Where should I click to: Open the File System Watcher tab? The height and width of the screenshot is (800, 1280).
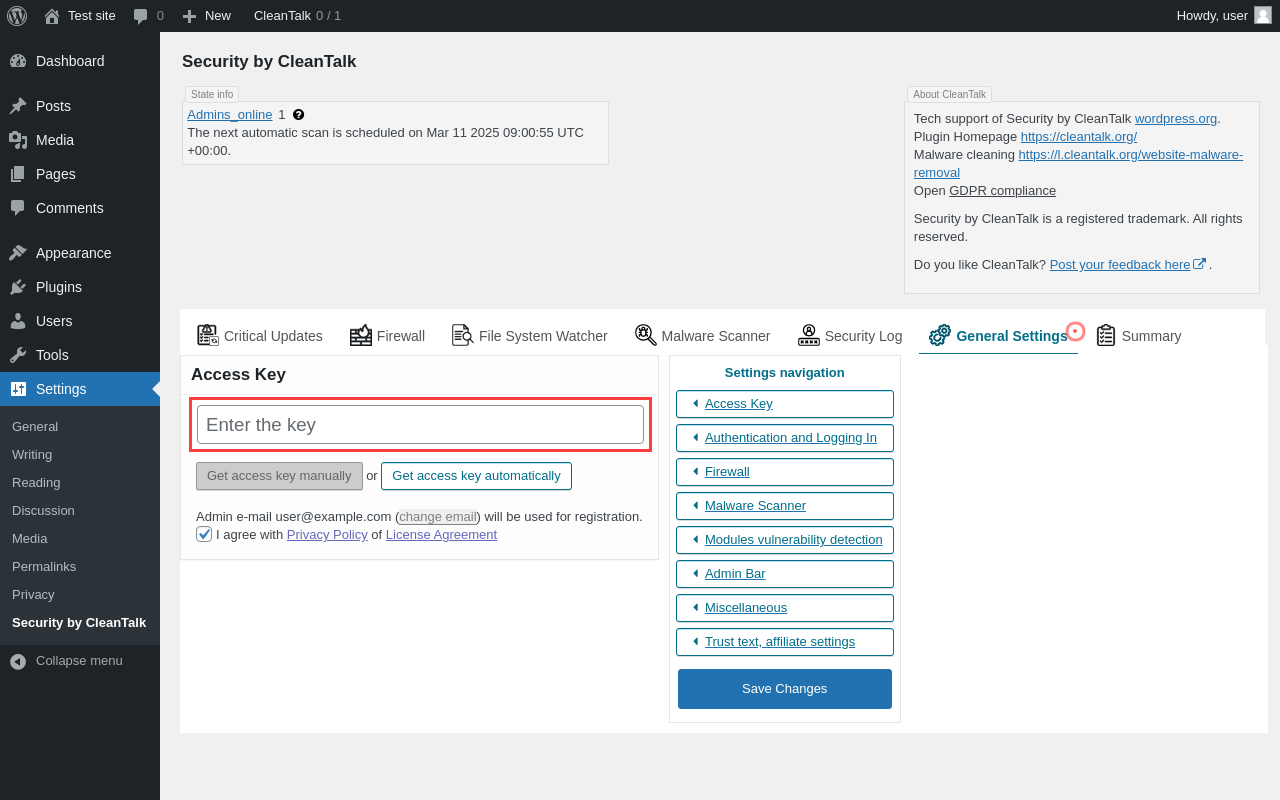point(530,336)
